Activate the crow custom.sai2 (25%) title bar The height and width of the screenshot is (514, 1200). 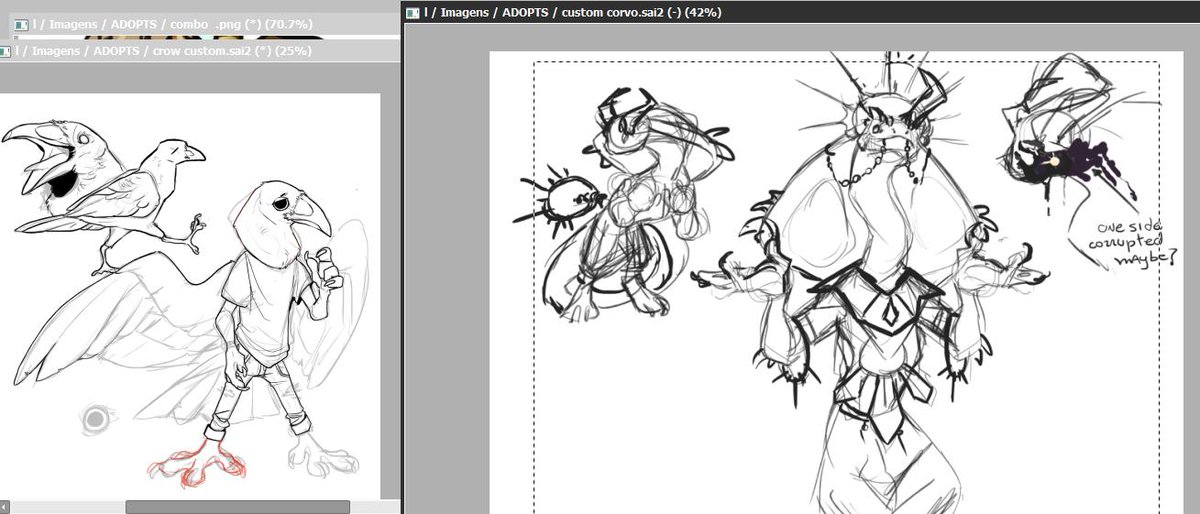tap(200, 50)
